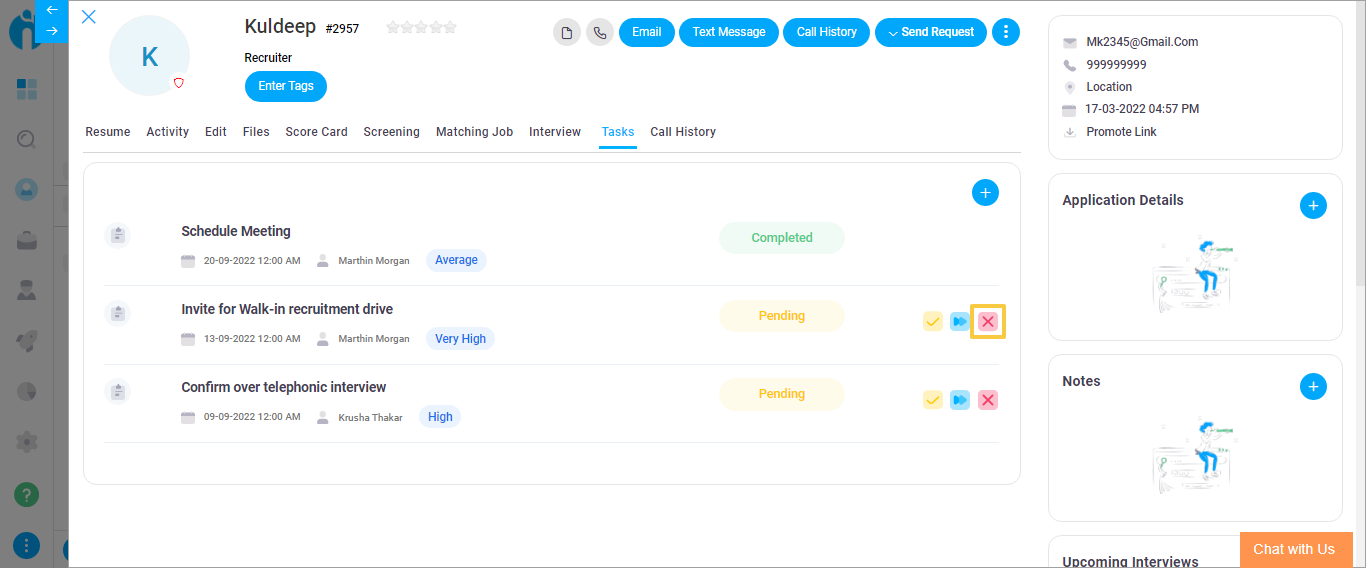Click the Completed status of Schedule Meeting
Viewport: 1366px width, 568px height.
point(782,238)
